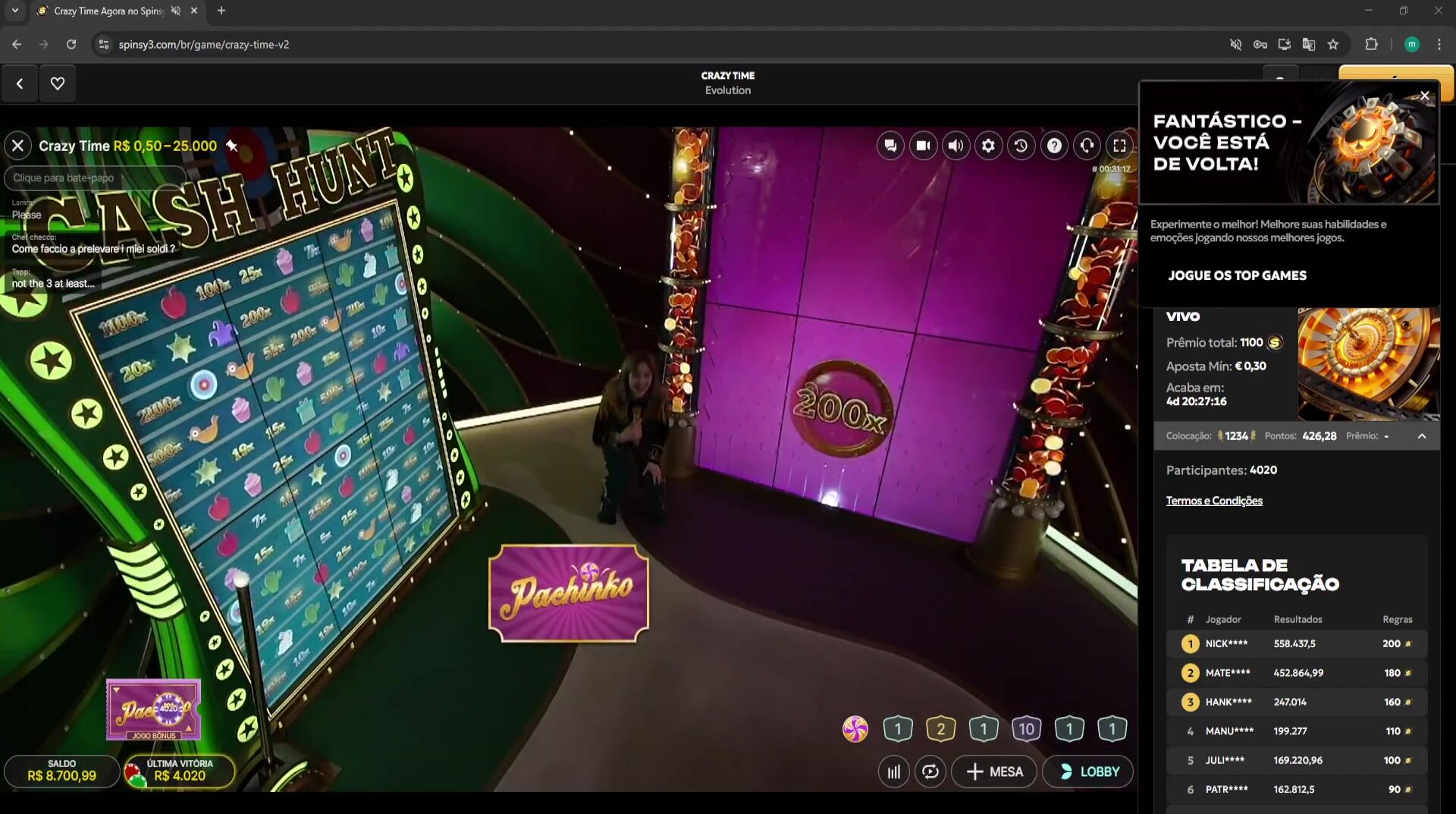The height and width of the screenshot is (814, 1456).
Task: Click the Regras column header
Action: (1397, 619)
